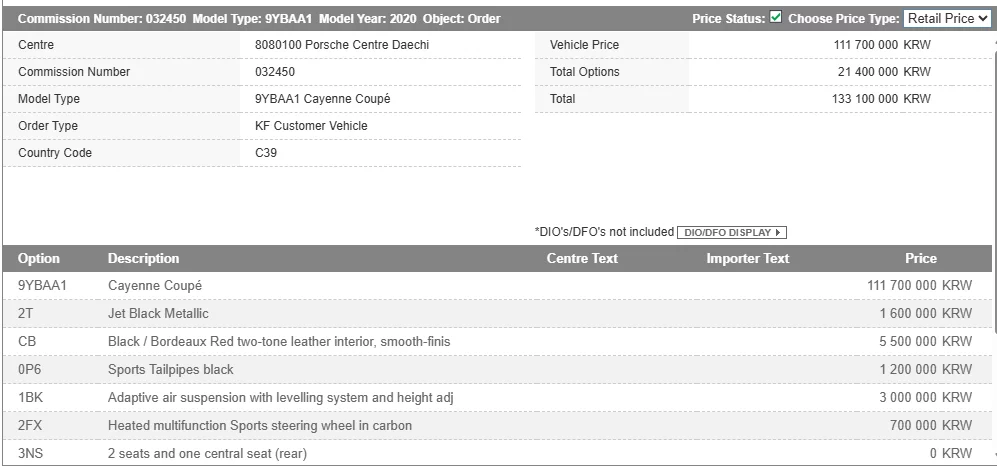Click the Option column header
The width and height of the screenshot is (997, 466).
coord(39,258)
